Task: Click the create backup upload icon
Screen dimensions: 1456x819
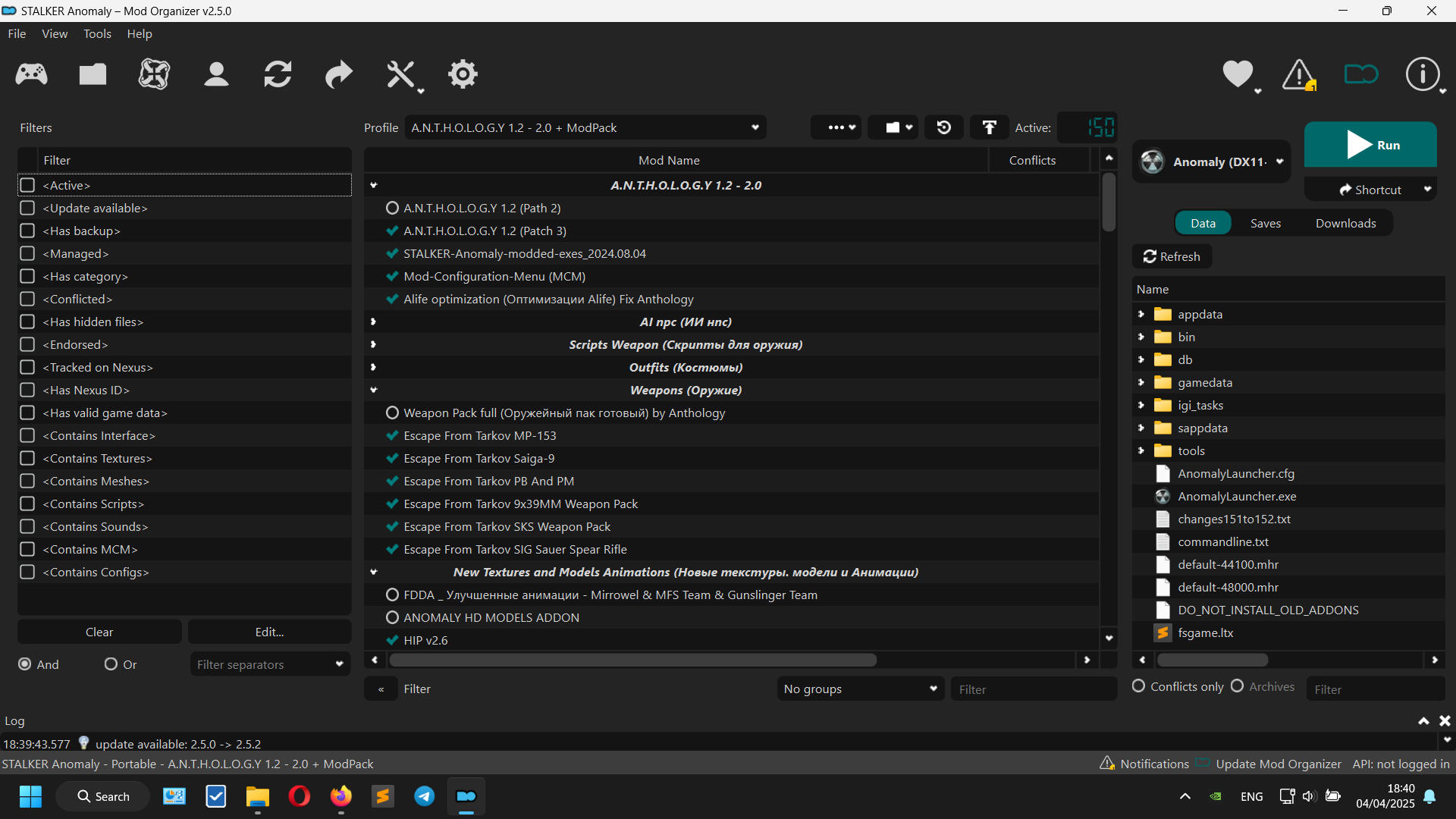Action: point(990,127)
